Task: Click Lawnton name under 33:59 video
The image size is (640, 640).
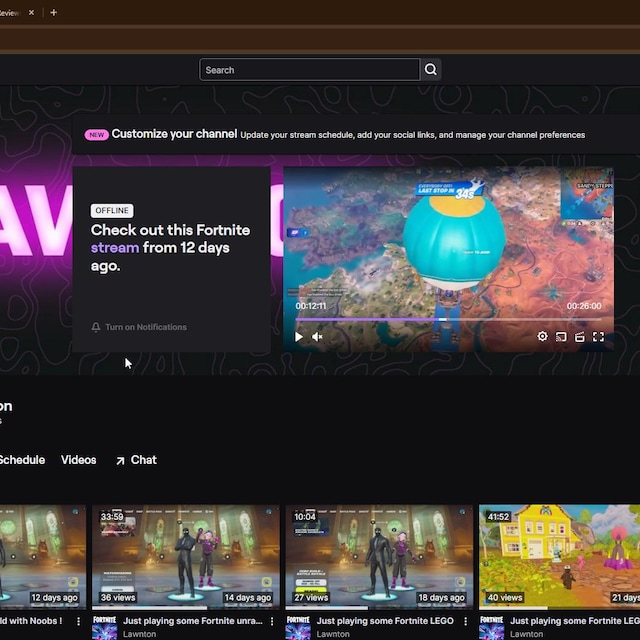Action: click(140, 634)
